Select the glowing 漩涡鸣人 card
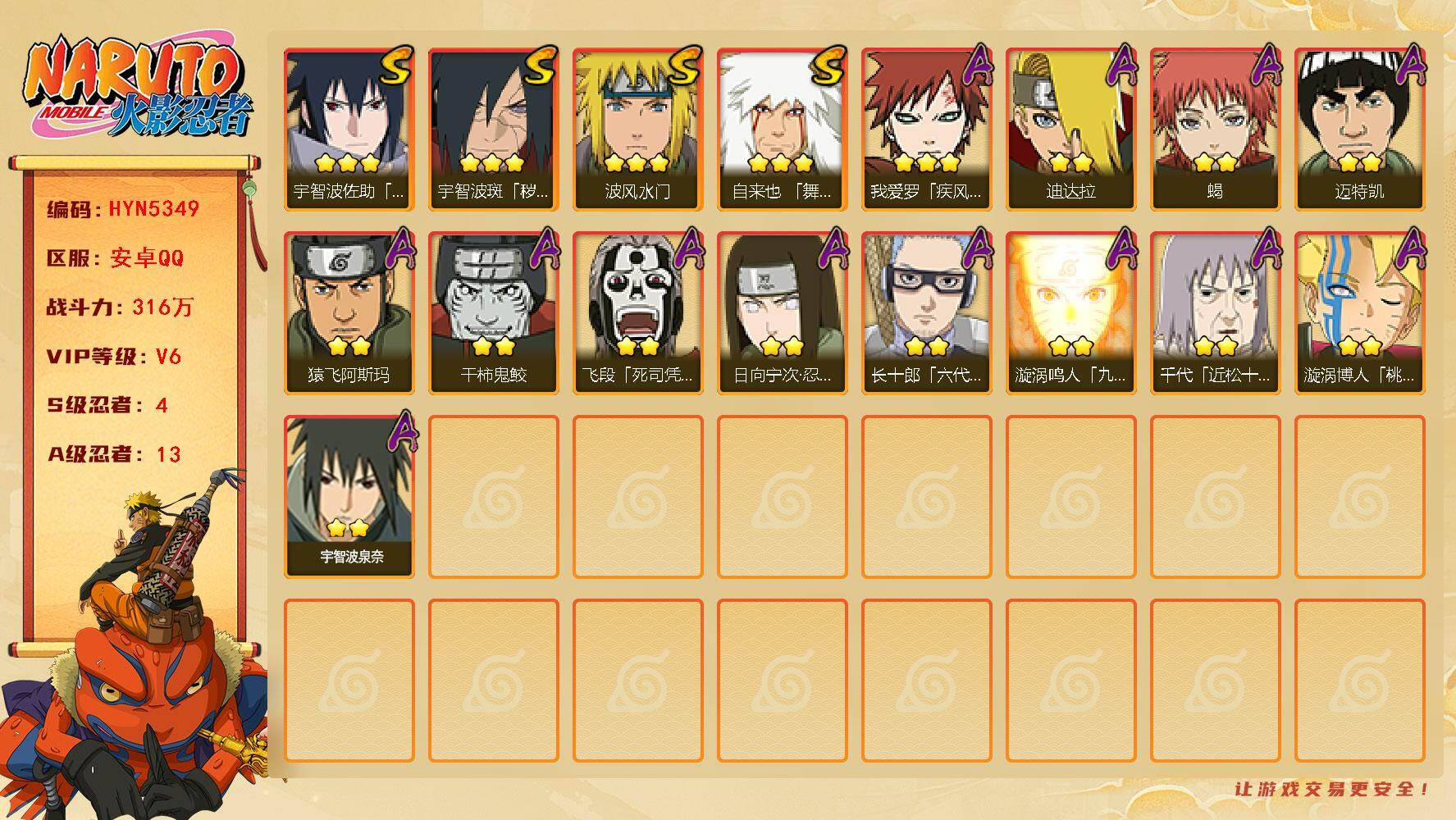Image resolution: width=1456 pixels, height=820 pixels. click(1070, 313)
